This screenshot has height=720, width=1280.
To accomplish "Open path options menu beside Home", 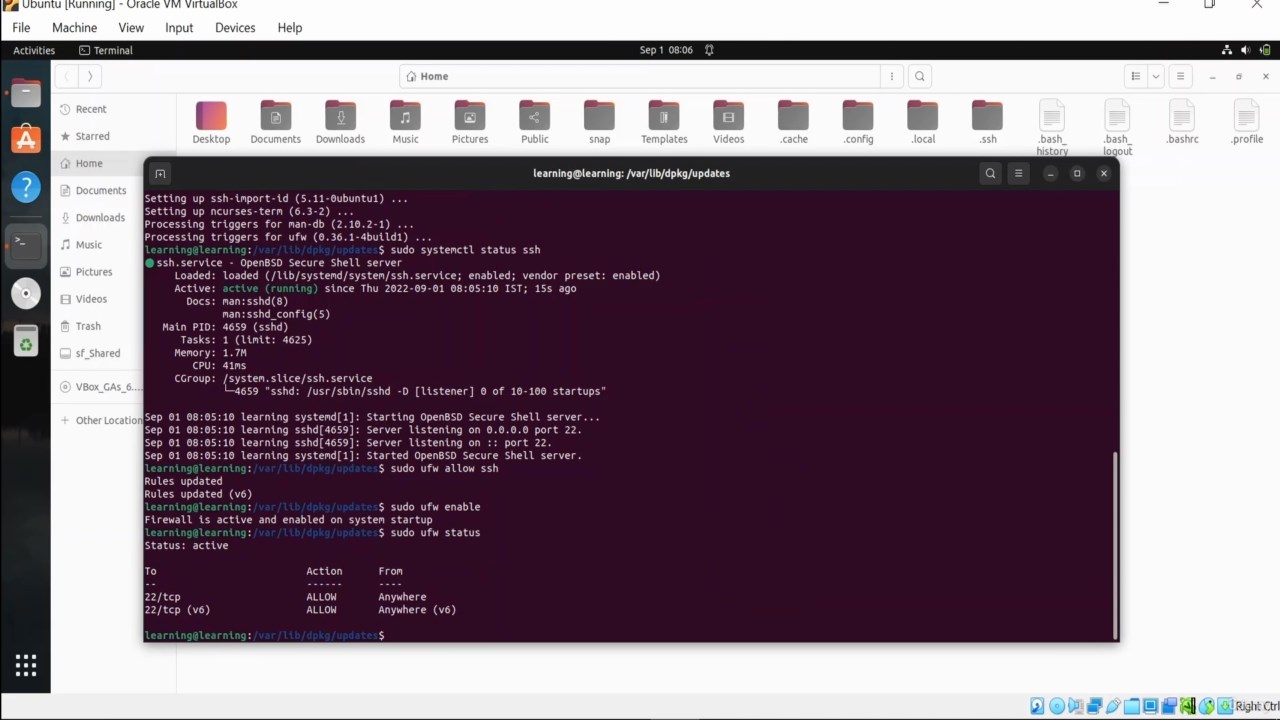I will point(892,76).
